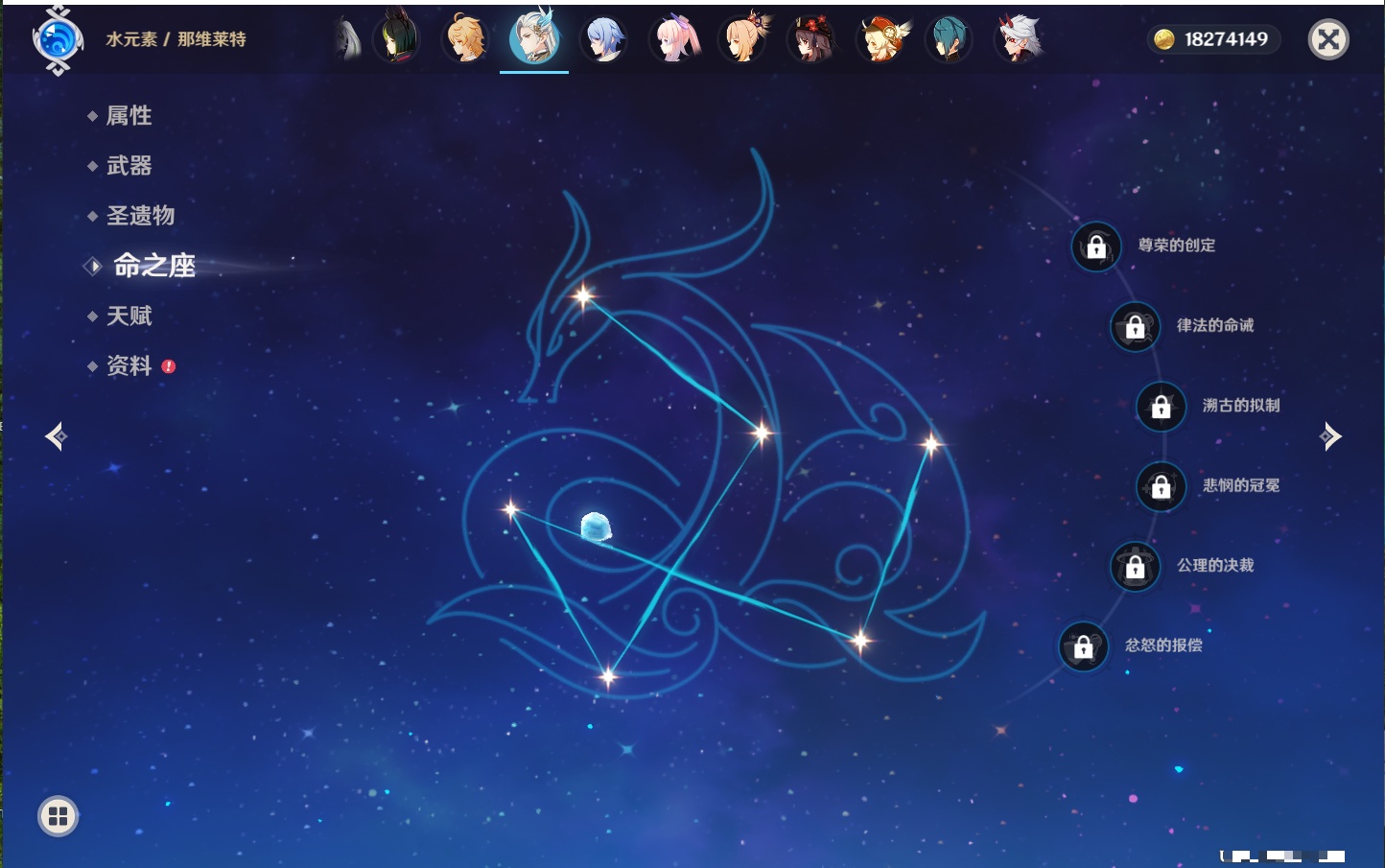Click the Hydro element emblem icon
Screen dimensions: 1385x868
[x=58, y=40]
